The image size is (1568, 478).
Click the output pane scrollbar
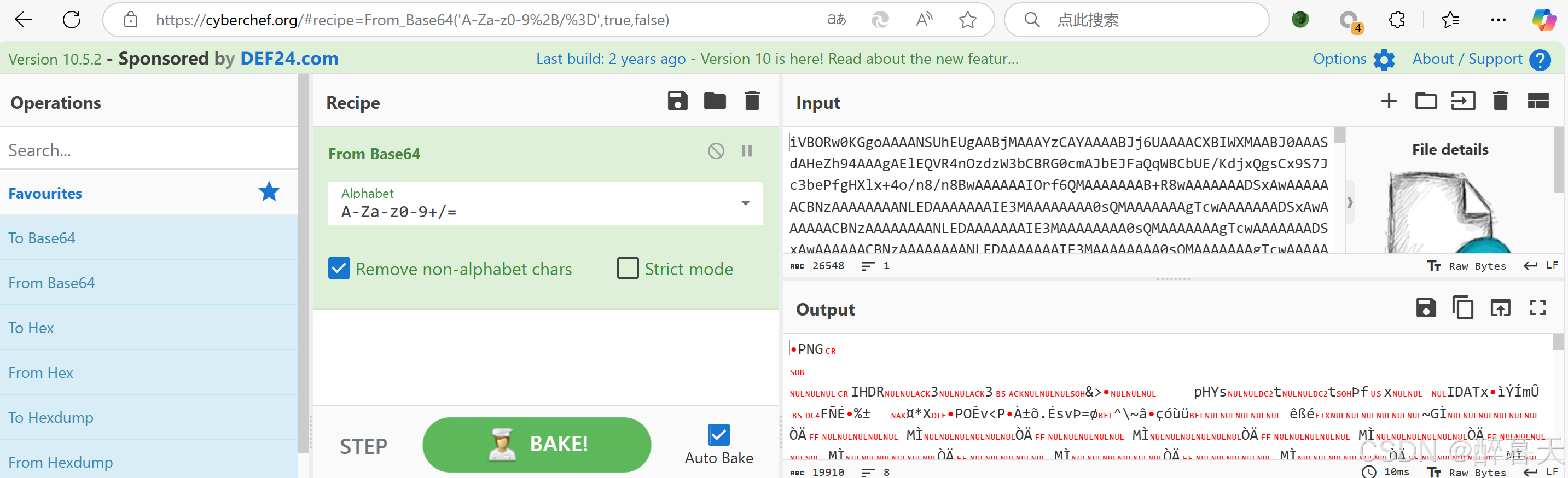click(1558, 342)
